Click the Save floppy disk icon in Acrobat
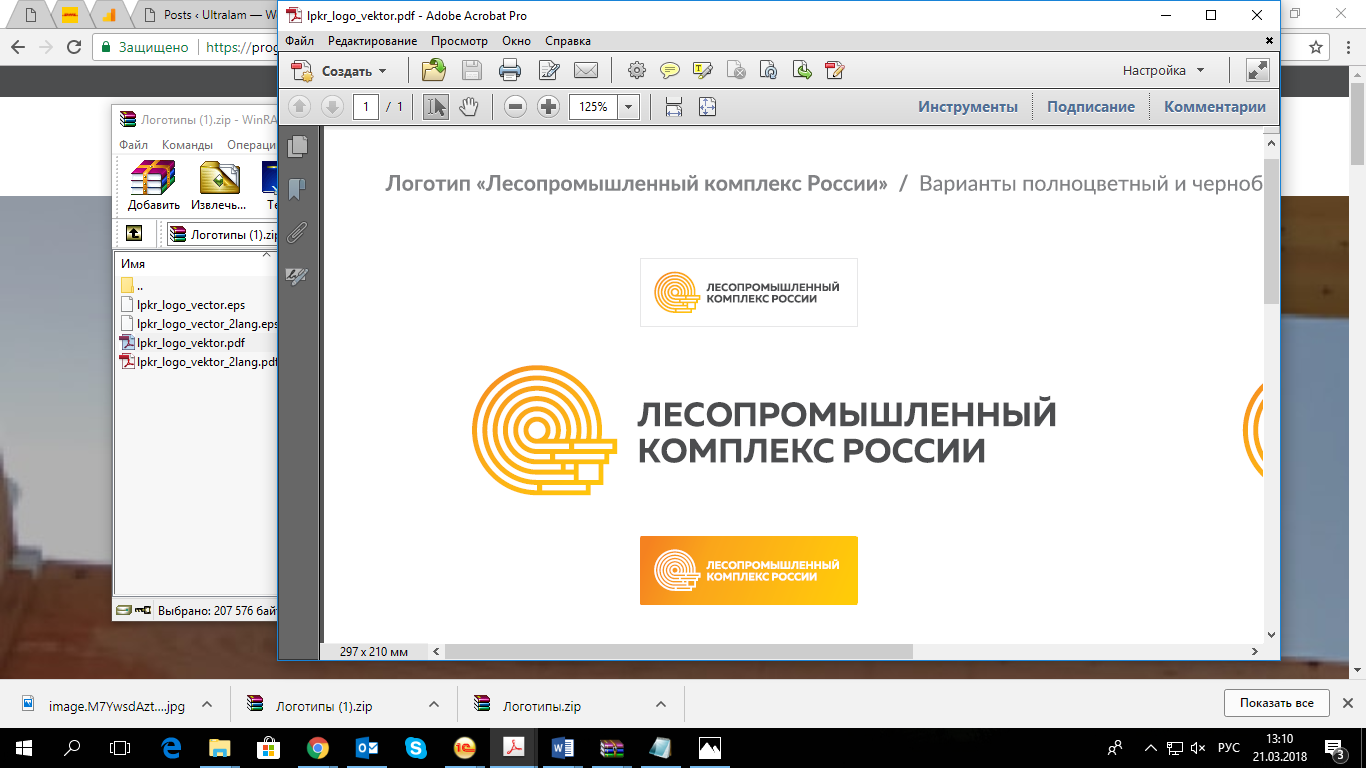Image resolution: width=1366 pixels, height=768 pixels. coord(471,70)
